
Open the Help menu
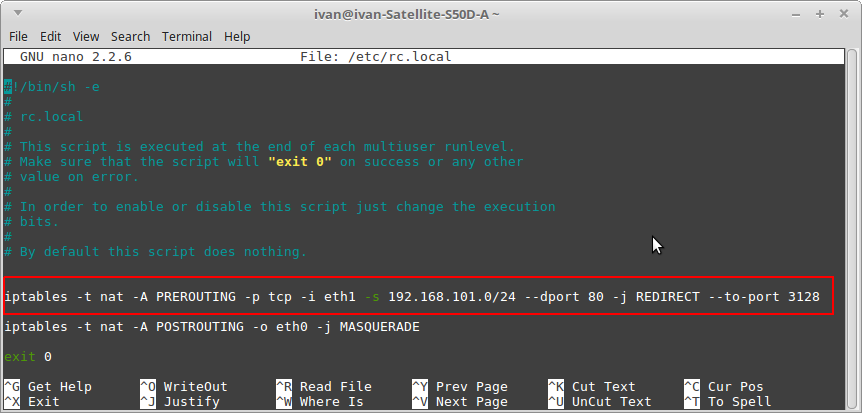237,37
